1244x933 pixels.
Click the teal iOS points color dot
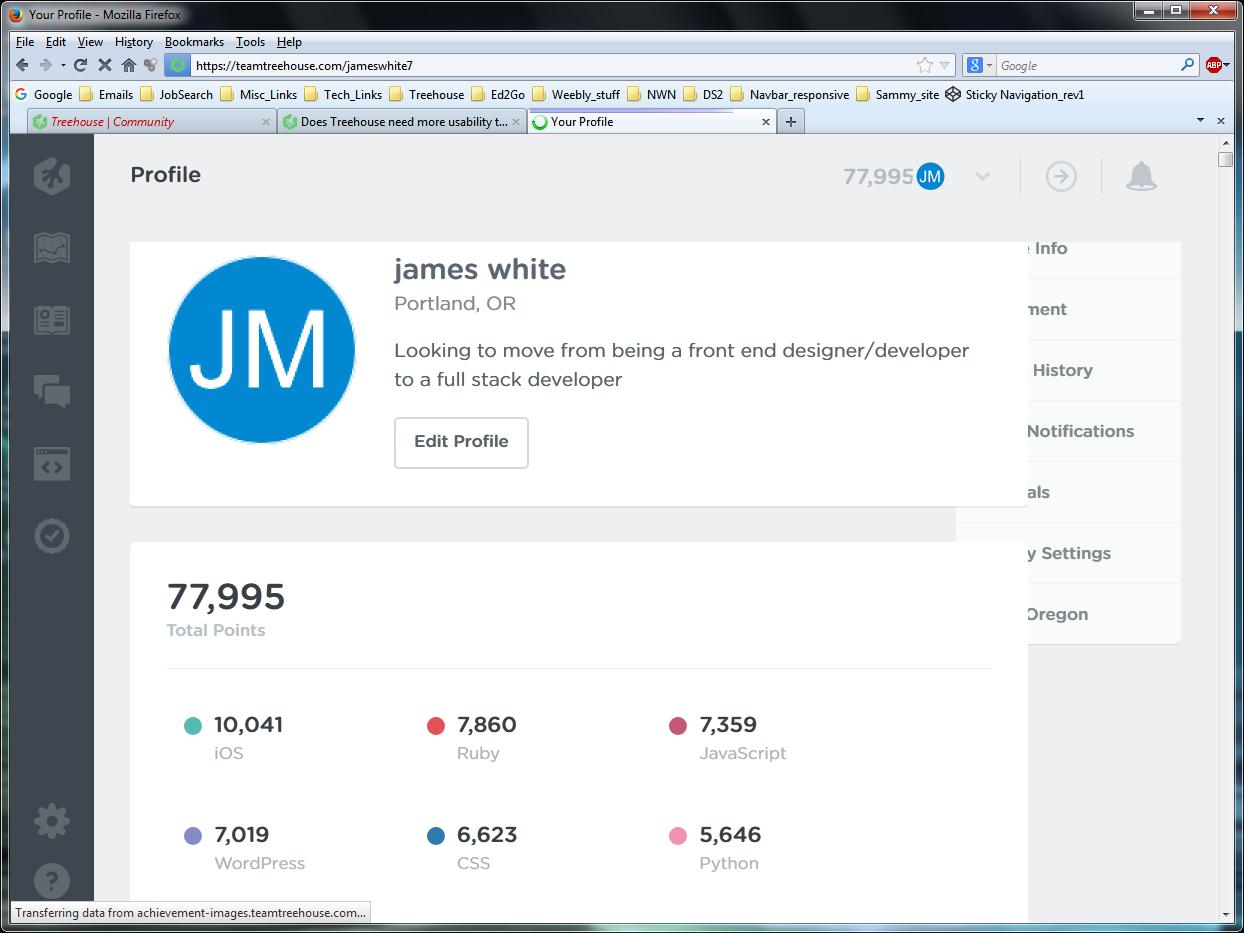point(193,726)
